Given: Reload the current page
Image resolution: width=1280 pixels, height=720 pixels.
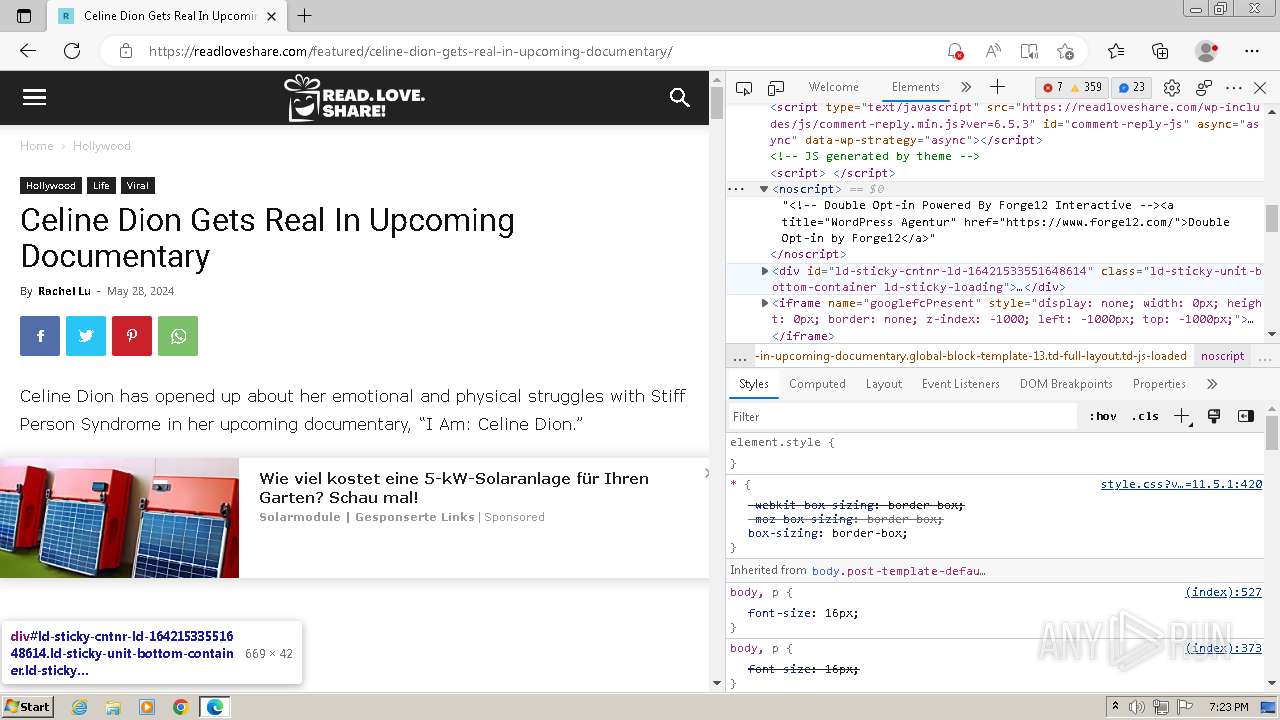Looking at the screenshot, I should click(x=72, y=51).
